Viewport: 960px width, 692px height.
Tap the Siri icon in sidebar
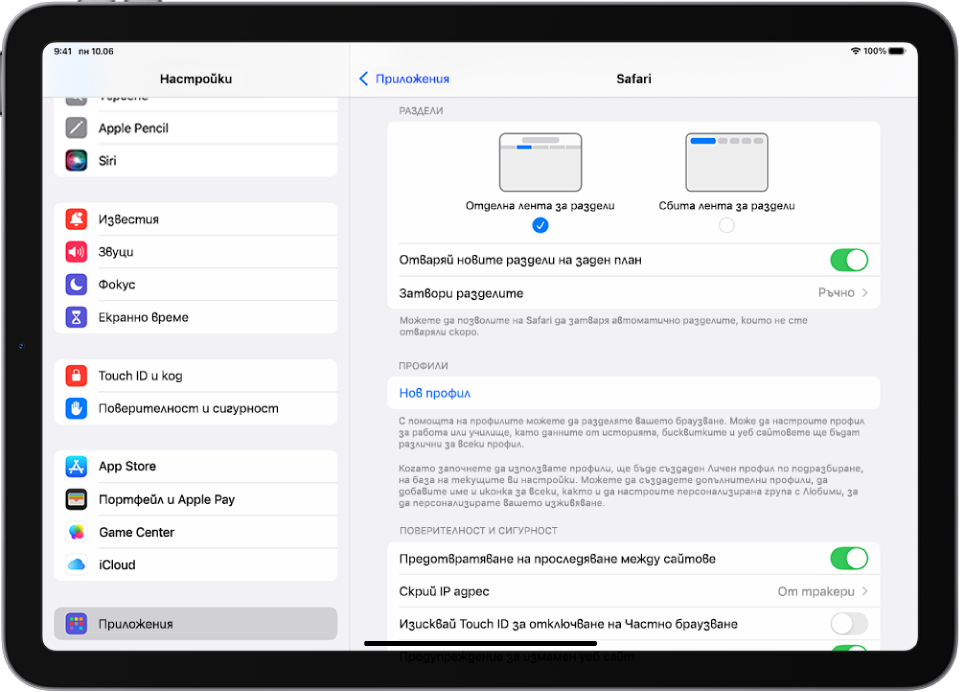pos(76,160)
